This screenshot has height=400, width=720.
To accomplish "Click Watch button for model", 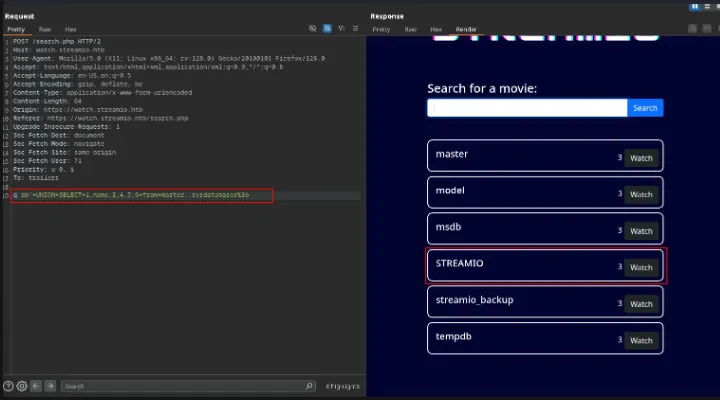I will [641, 194].
